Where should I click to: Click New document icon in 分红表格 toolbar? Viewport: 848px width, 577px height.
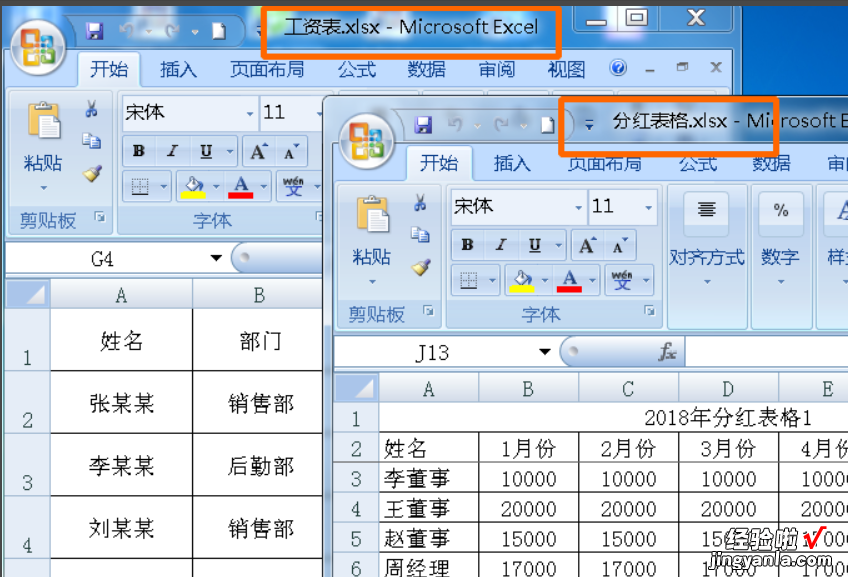(x=548, y=125)
